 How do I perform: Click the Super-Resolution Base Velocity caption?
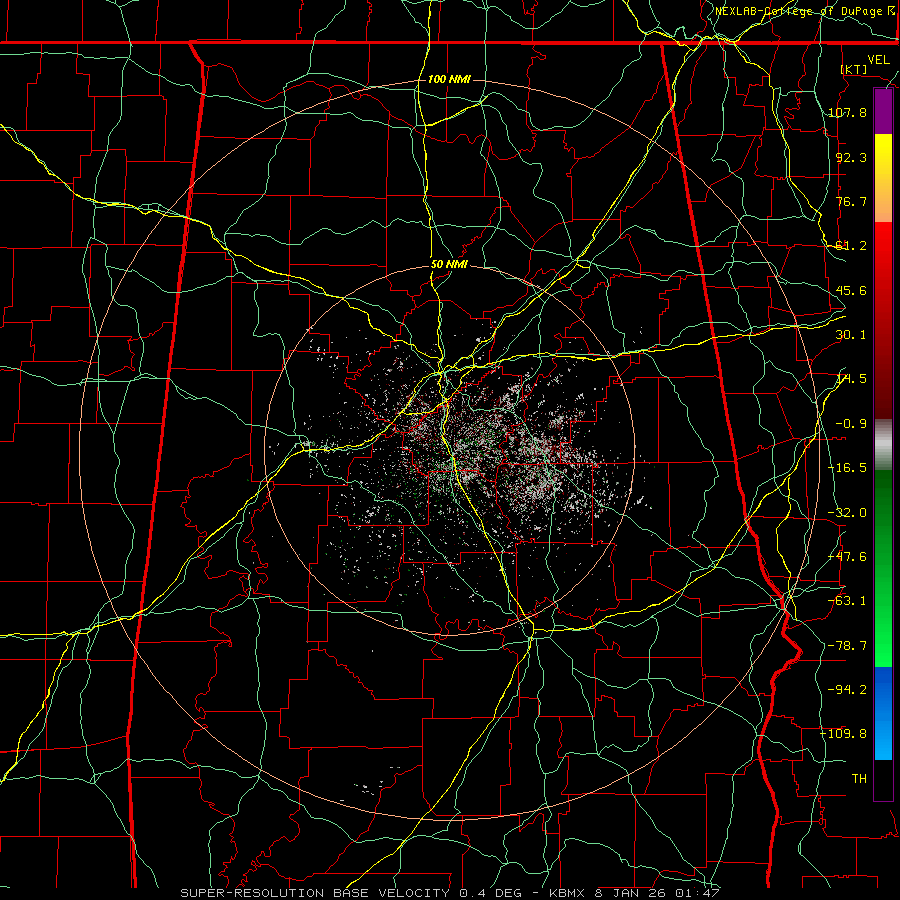(x=450, y=893)
